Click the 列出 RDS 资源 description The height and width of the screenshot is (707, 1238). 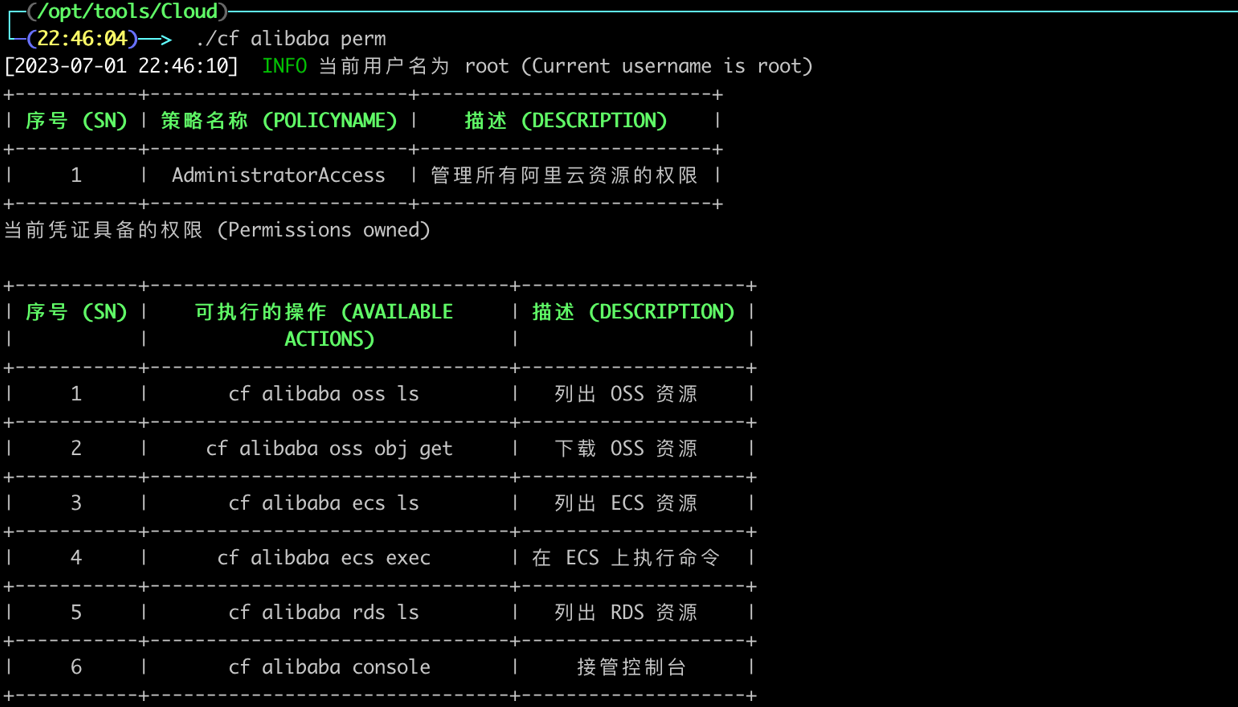[626, 612]
